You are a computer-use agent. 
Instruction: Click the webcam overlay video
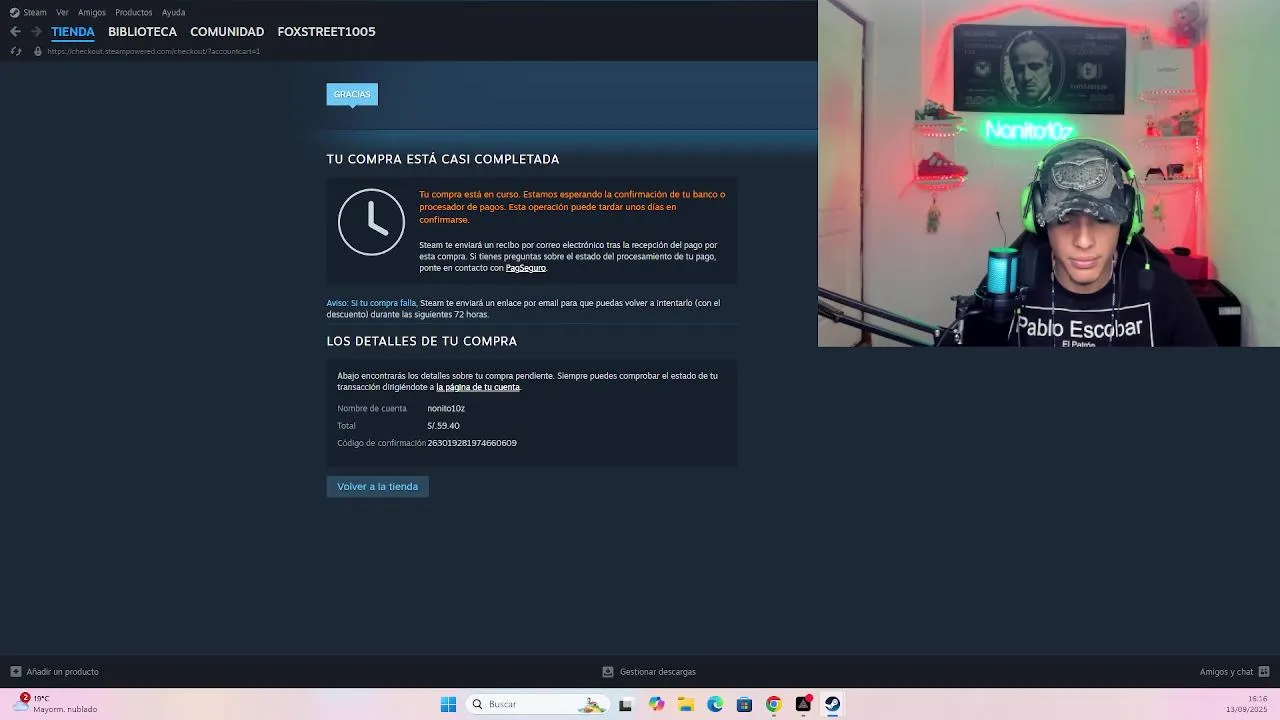pyautogui.click(x=1049, y=174)
